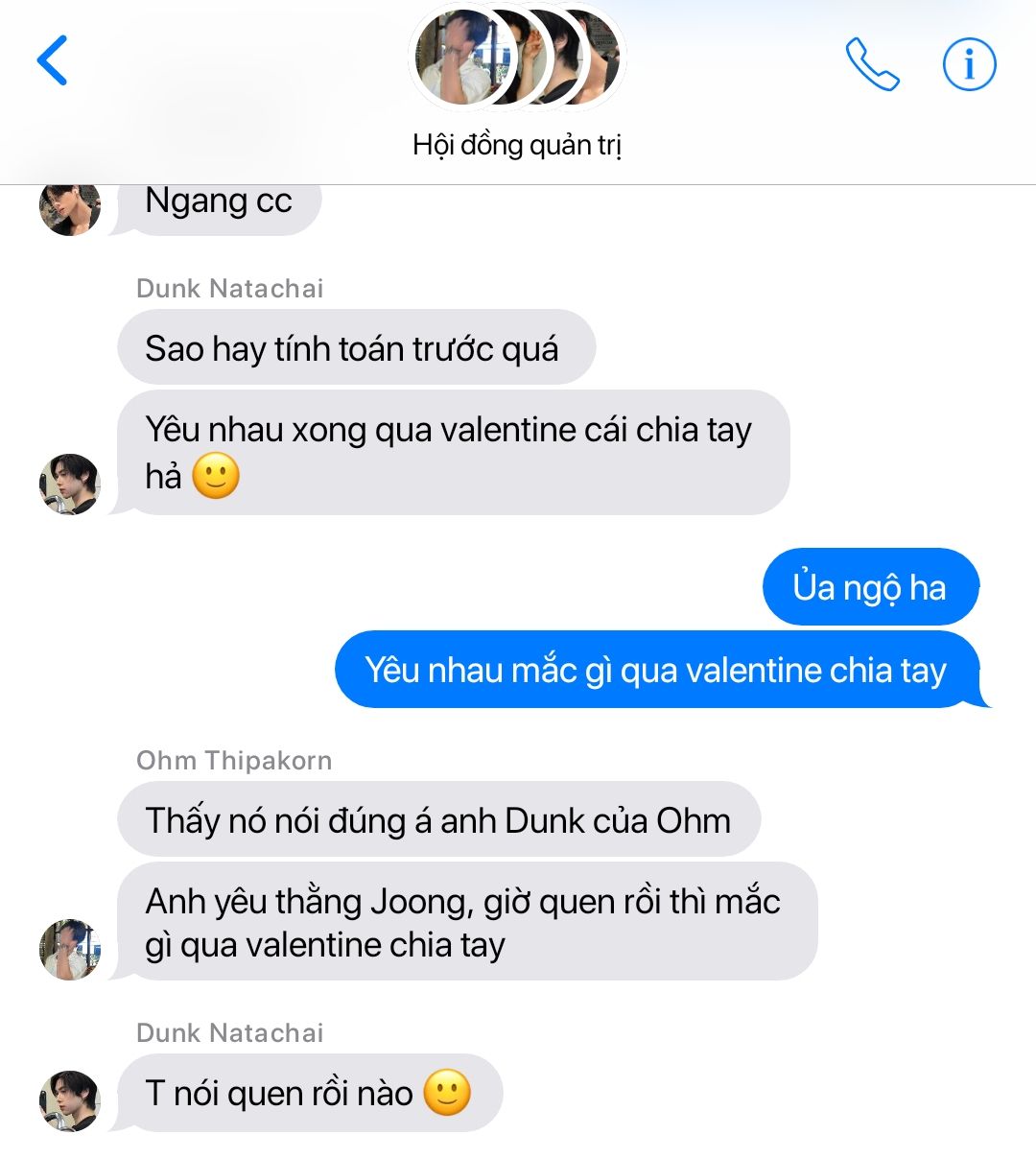
Task: Tap Dunk's avatar beside valentine message
Action: 70,484
